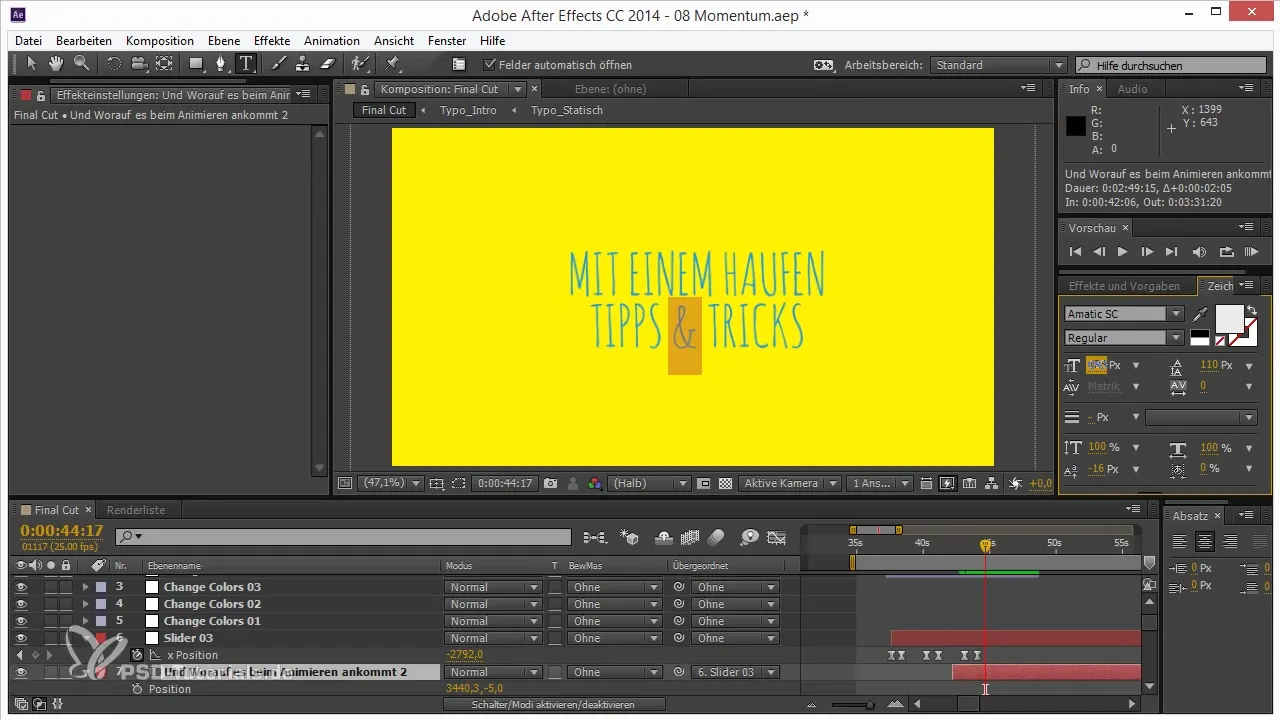Screen dimensions: 1280x720
Task: Swap fill and stroke colors
Action: [x=1250, y=311]
